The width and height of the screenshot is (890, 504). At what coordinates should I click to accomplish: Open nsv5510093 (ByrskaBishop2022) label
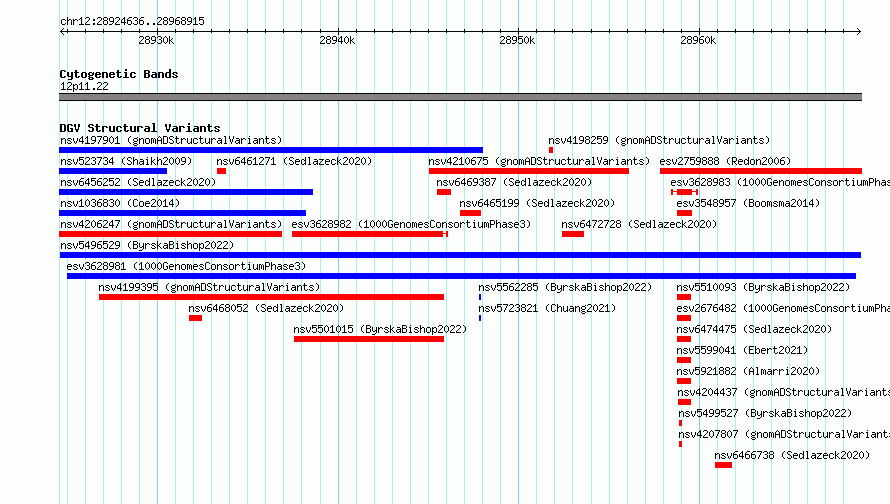click(763, 287)
